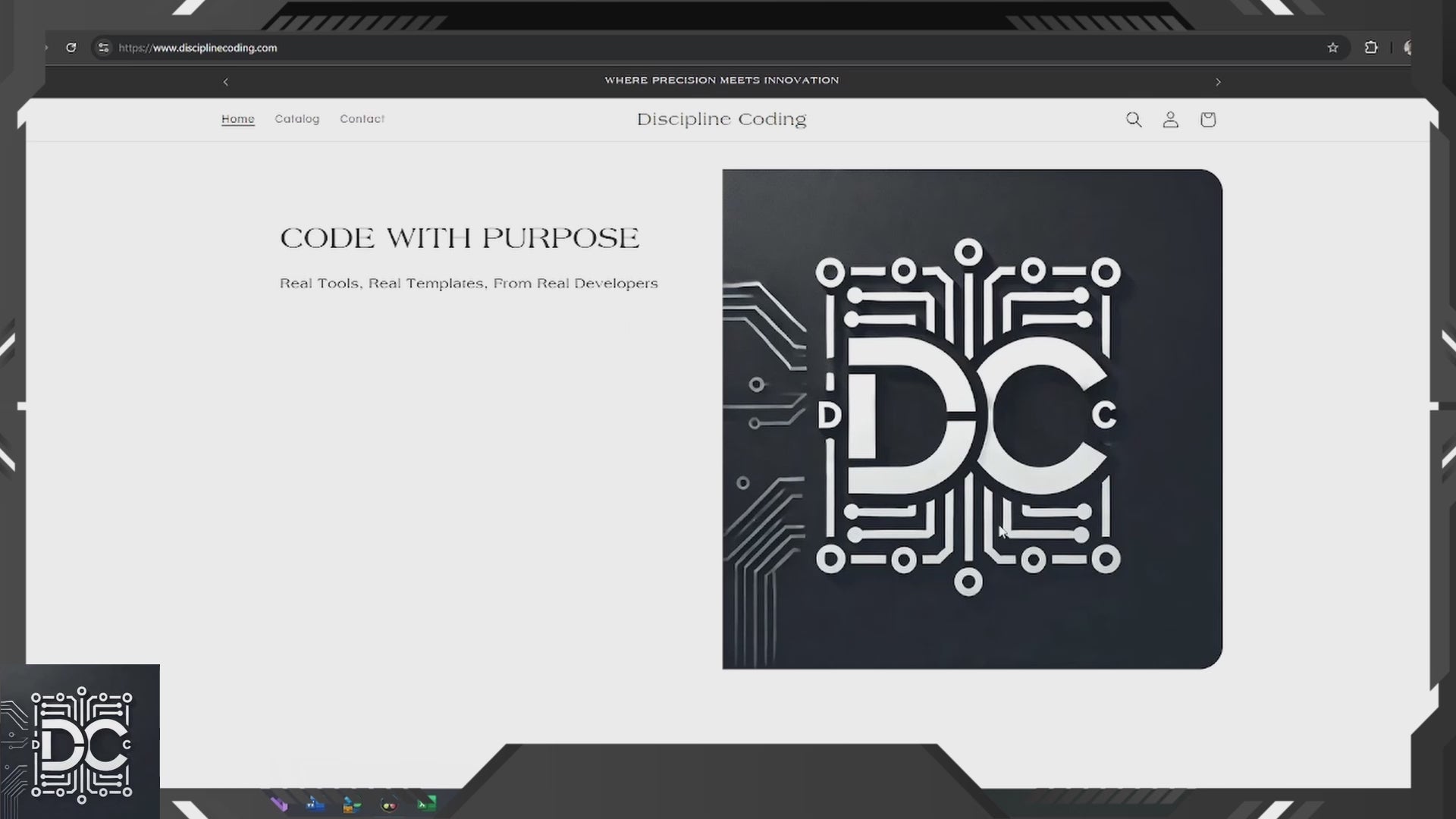
Task: Open the site search magnifier icon
Action: point(1134,120)
